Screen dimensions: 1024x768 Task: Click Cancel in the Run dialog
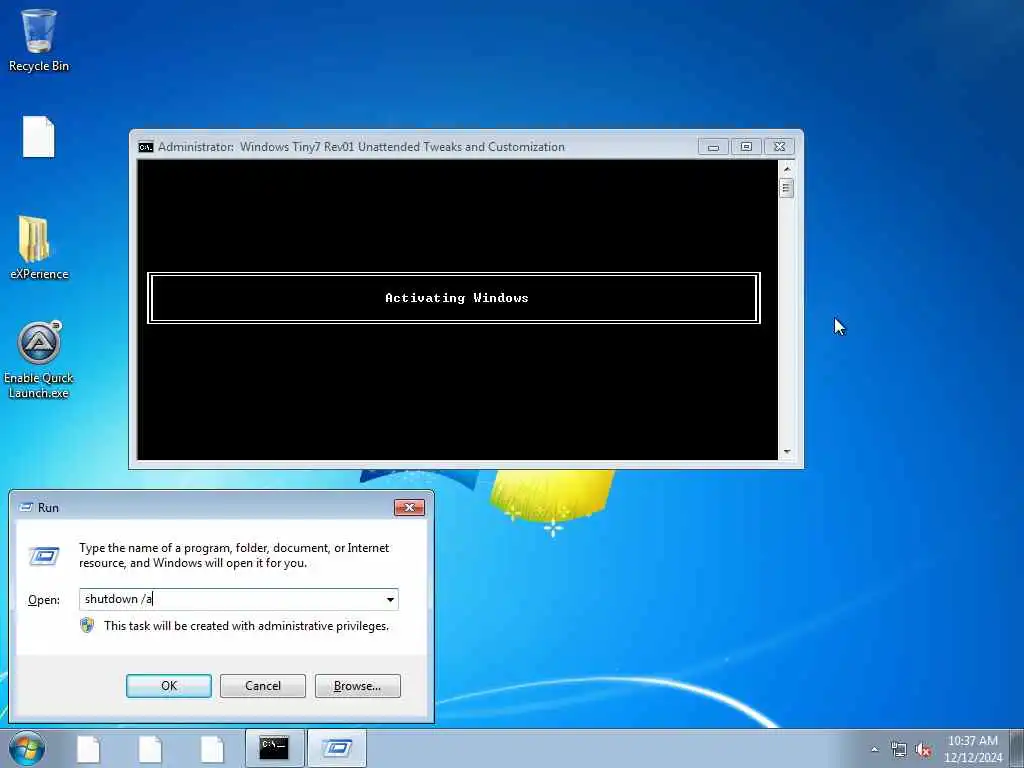tap(263, 686)
